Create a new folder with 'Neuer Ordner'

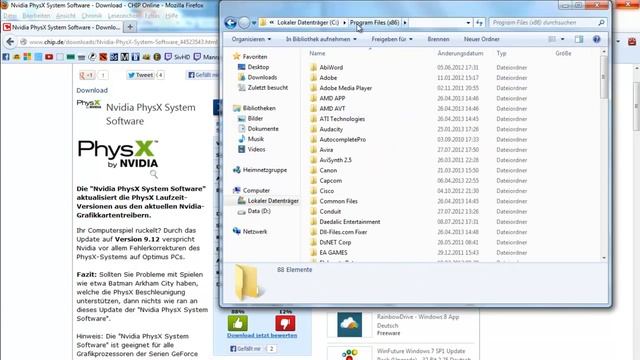coord(482,39)
